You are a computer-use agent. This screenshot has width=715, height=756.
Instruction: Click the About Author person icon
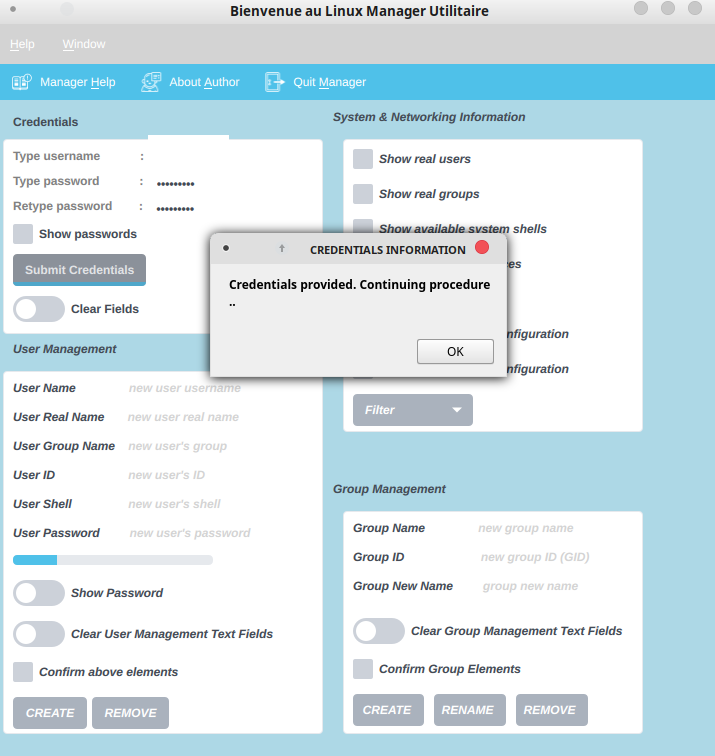(x=151, y=82)
